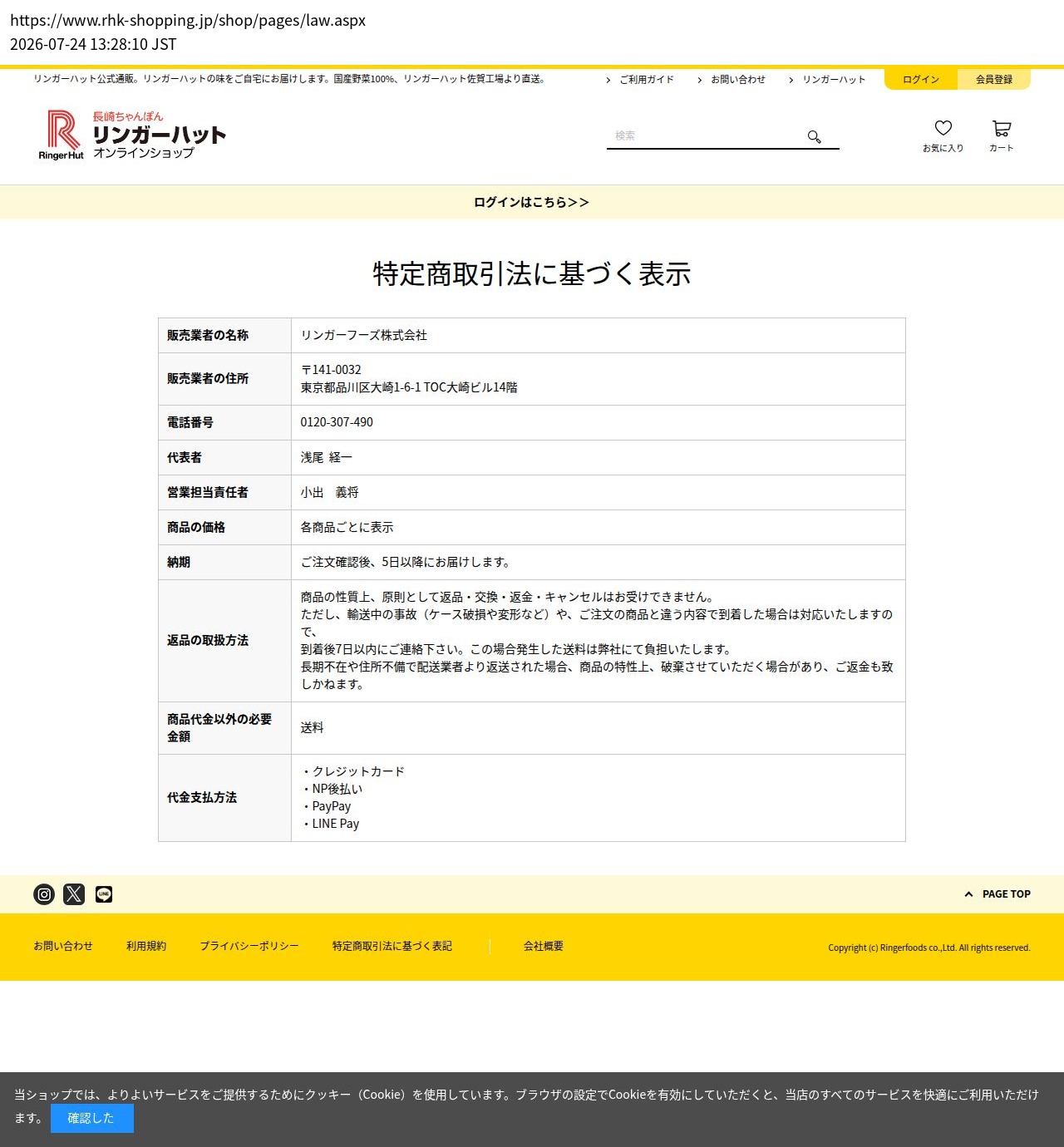Open 特定商取引法に基づく表記 footer link
Screen dimensions: 1064x1147
(392, 946)
